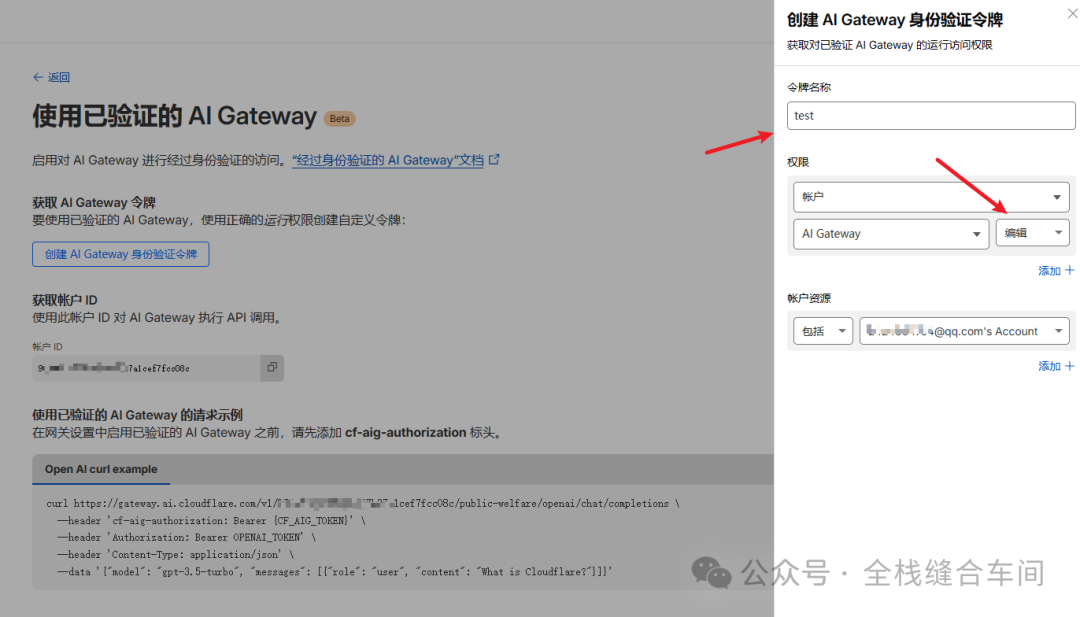Open the AI Gateway permission dropdown
The width and height of the screenshot is (1080, 617).
[x=891, y=233]
